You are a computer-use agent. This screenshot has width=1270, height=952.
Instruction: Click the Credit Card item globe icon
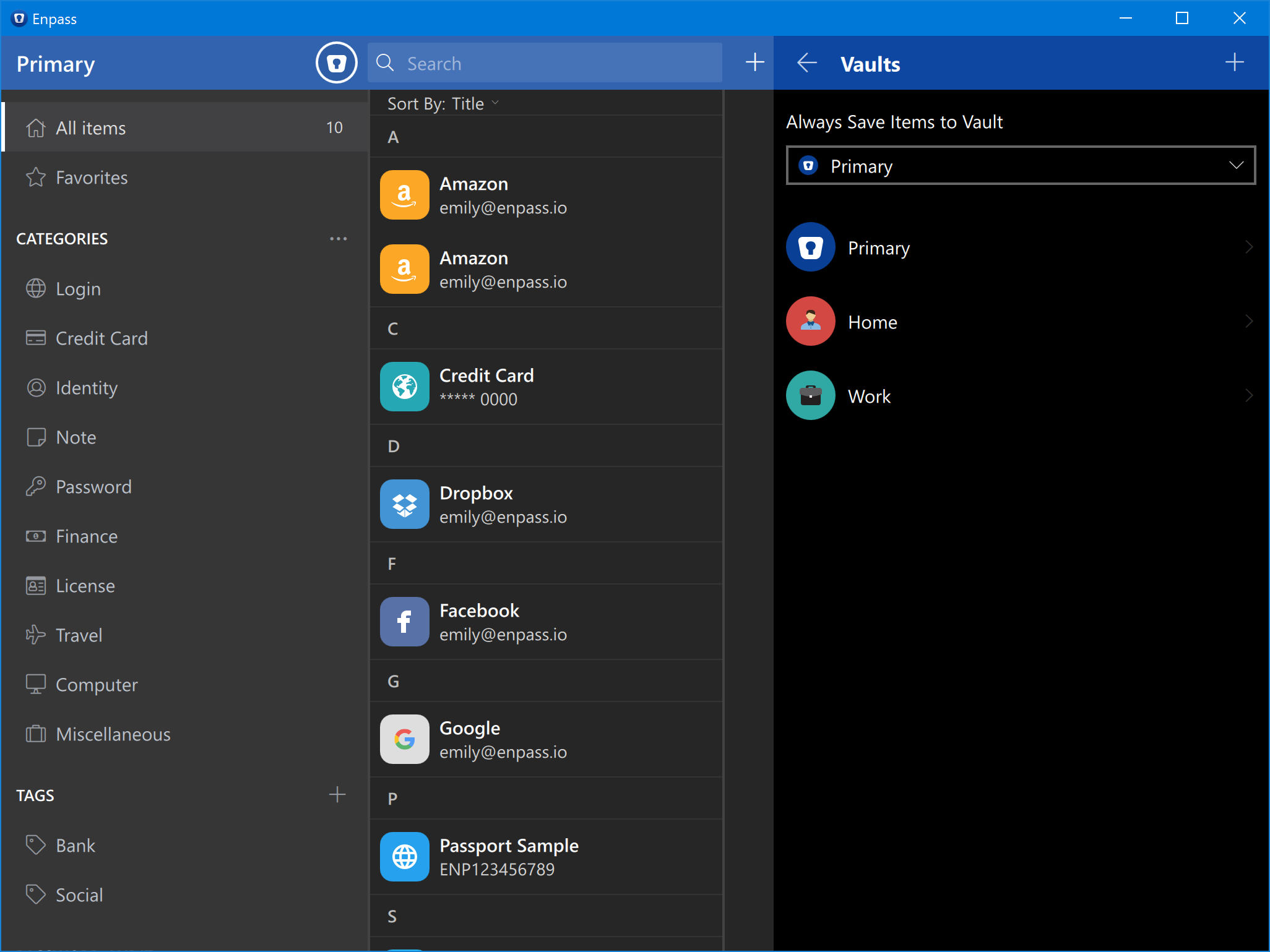pos(405,387)
